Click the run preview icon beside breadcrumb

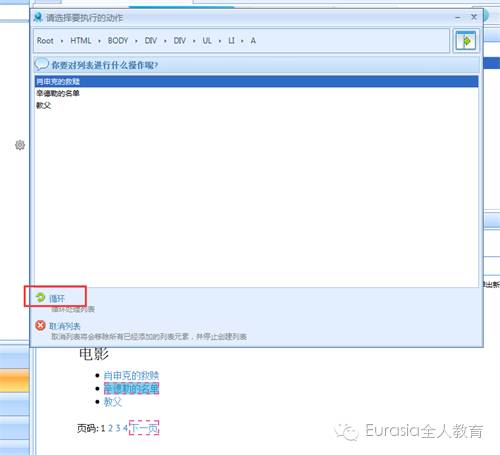point(466,41)
